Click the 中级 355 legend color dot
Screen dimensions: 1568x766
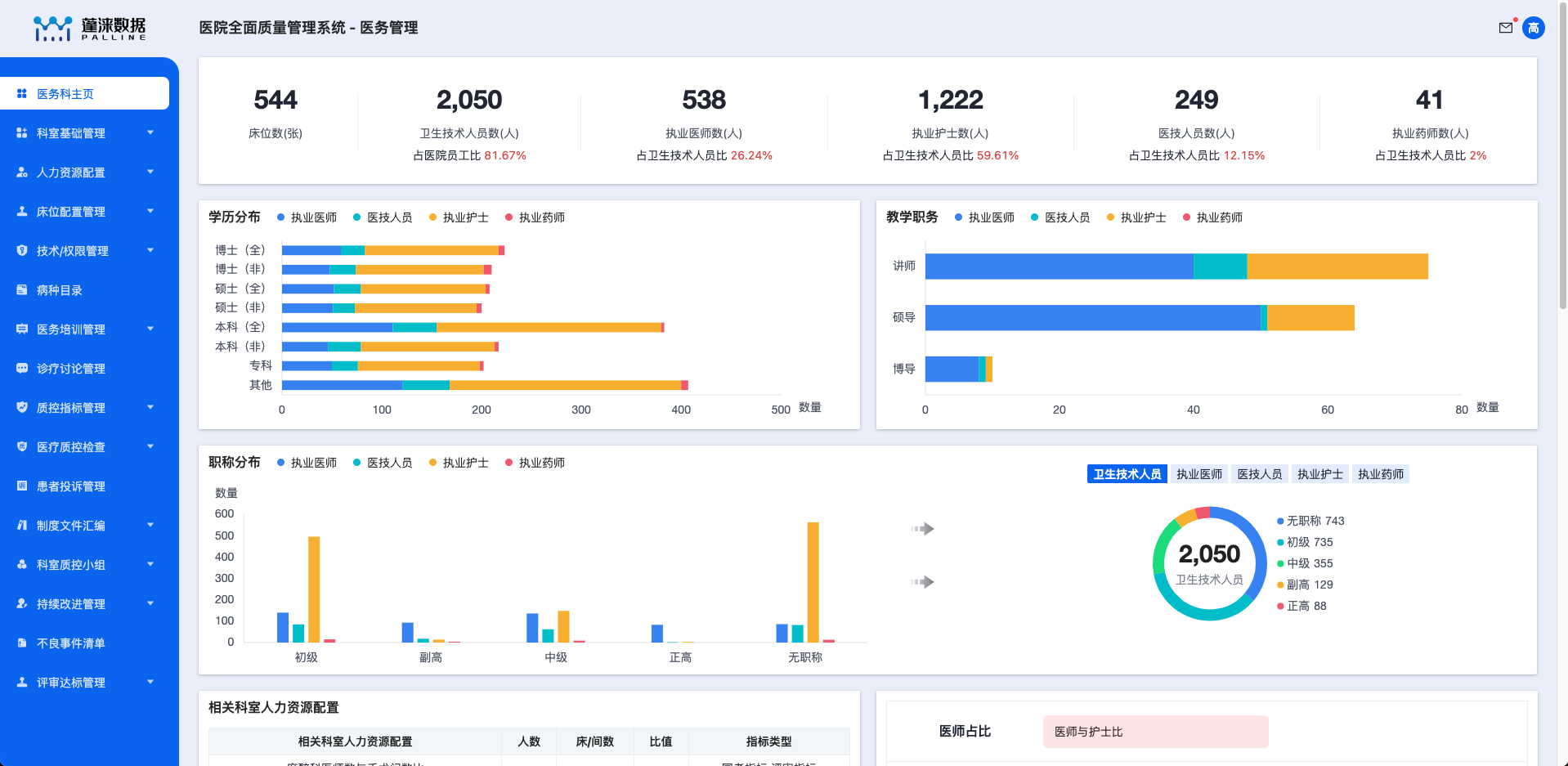(x=1280, y=563)
